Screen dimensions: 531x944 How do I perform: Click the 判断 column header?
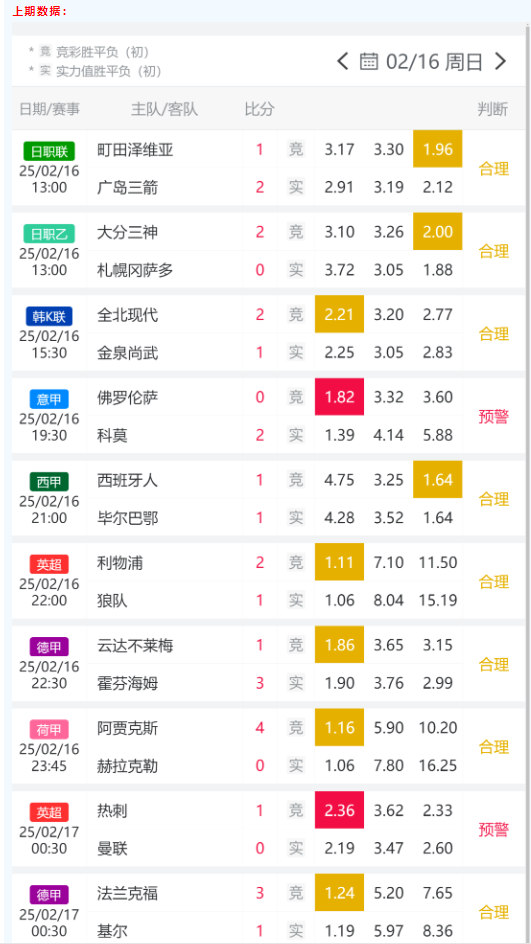(x=492, y=109)
